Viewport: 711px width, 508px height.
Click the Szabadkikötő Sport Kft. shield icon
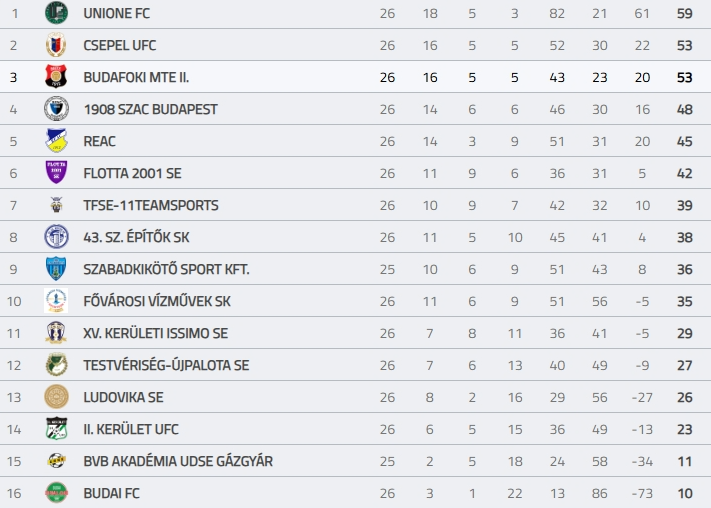coord(56,269)
